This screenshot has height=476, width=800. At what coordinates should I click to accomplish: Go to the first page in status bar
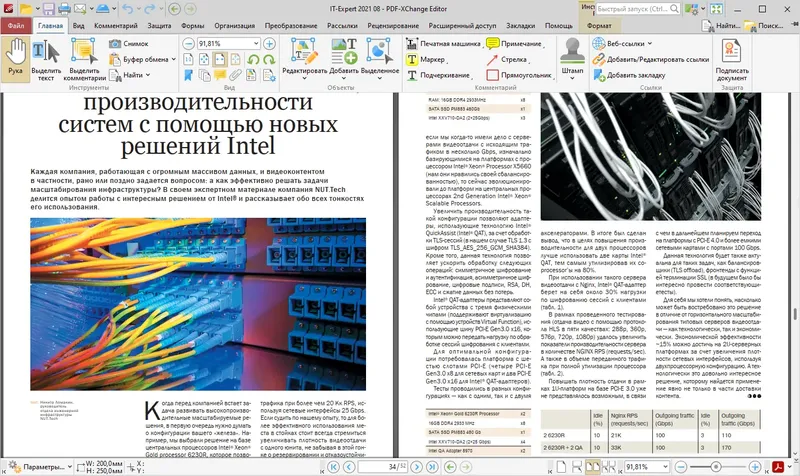(333, 467)
